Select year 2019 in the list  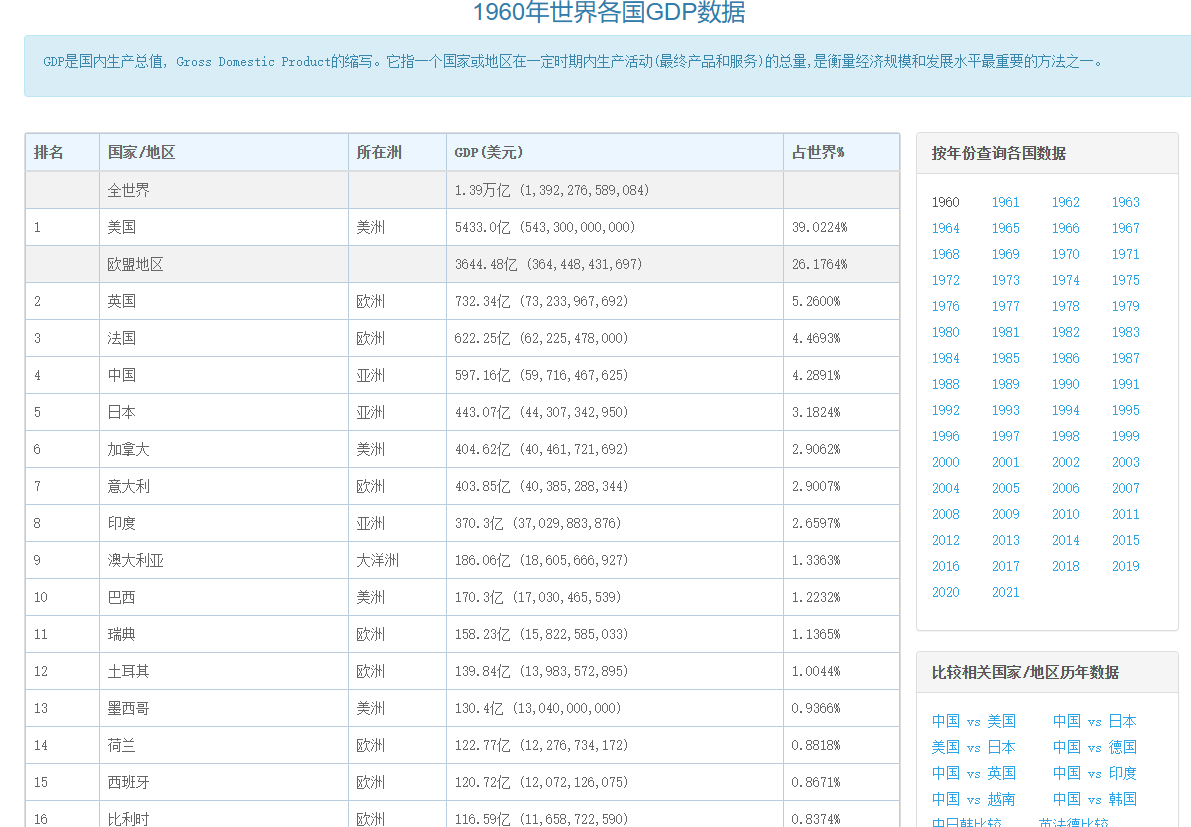[1125, 567]
